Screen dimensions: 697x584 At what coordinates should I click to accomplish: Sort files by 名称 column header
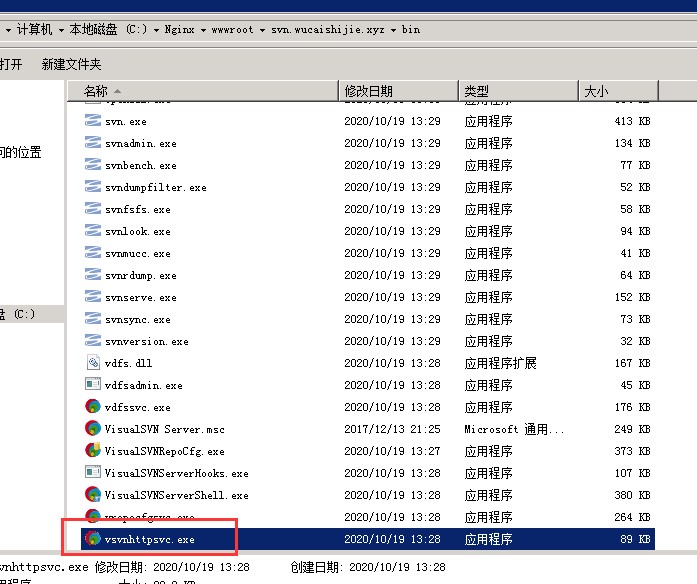(95, 91)
